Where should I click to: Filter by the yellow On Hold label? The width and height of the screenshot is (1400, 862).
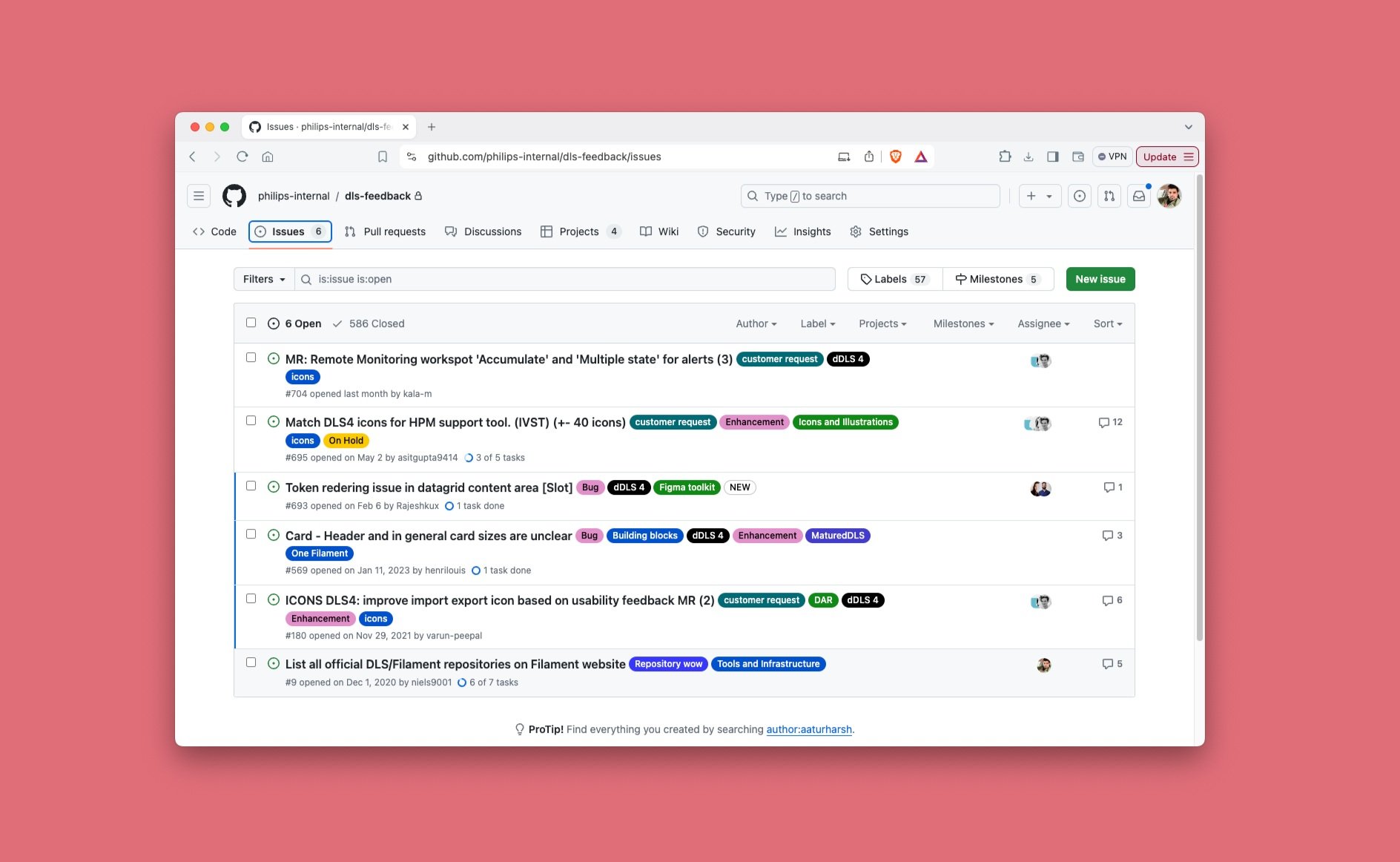pos(346,441)
